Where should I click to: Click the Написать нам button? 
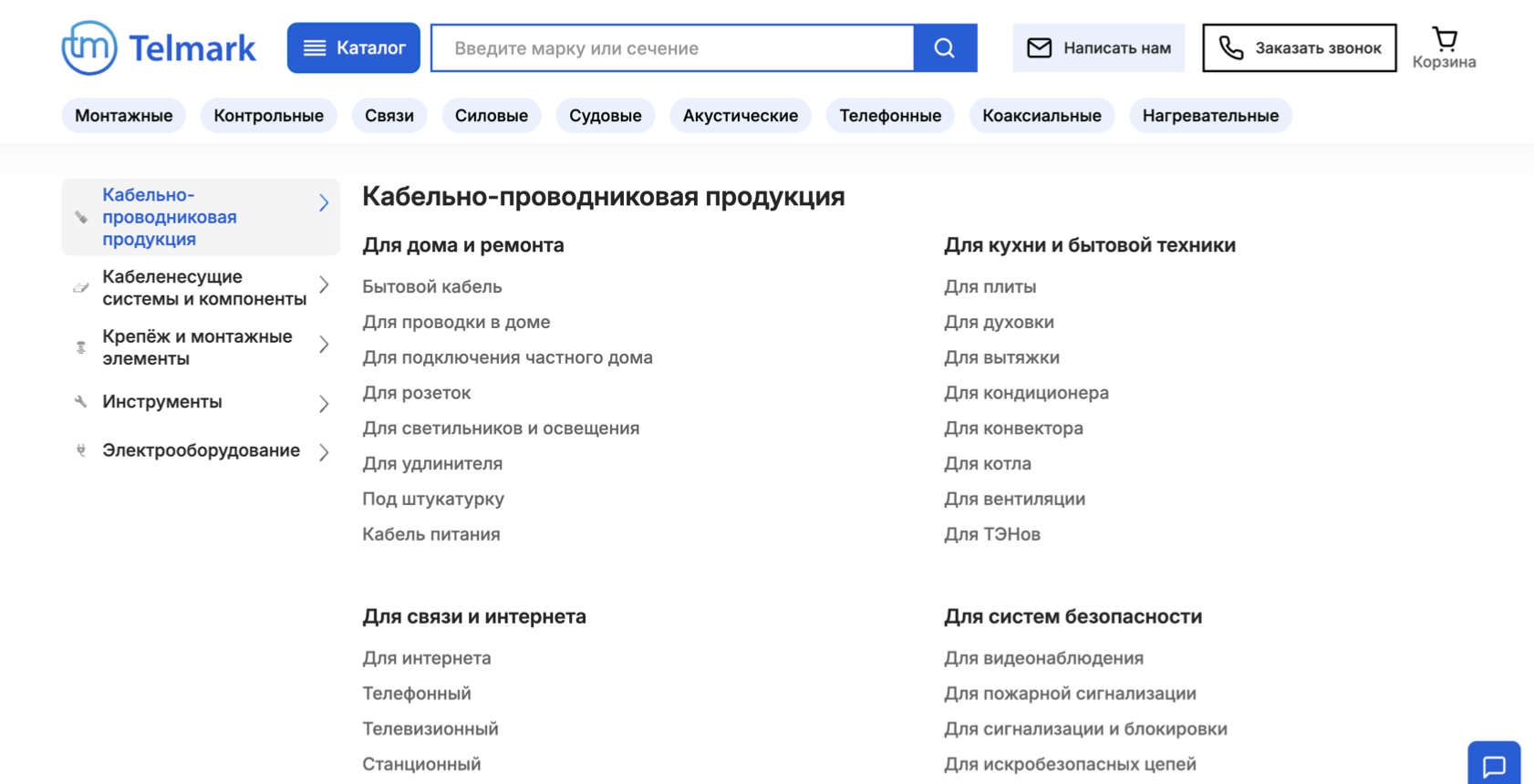tap(1098, 48)
